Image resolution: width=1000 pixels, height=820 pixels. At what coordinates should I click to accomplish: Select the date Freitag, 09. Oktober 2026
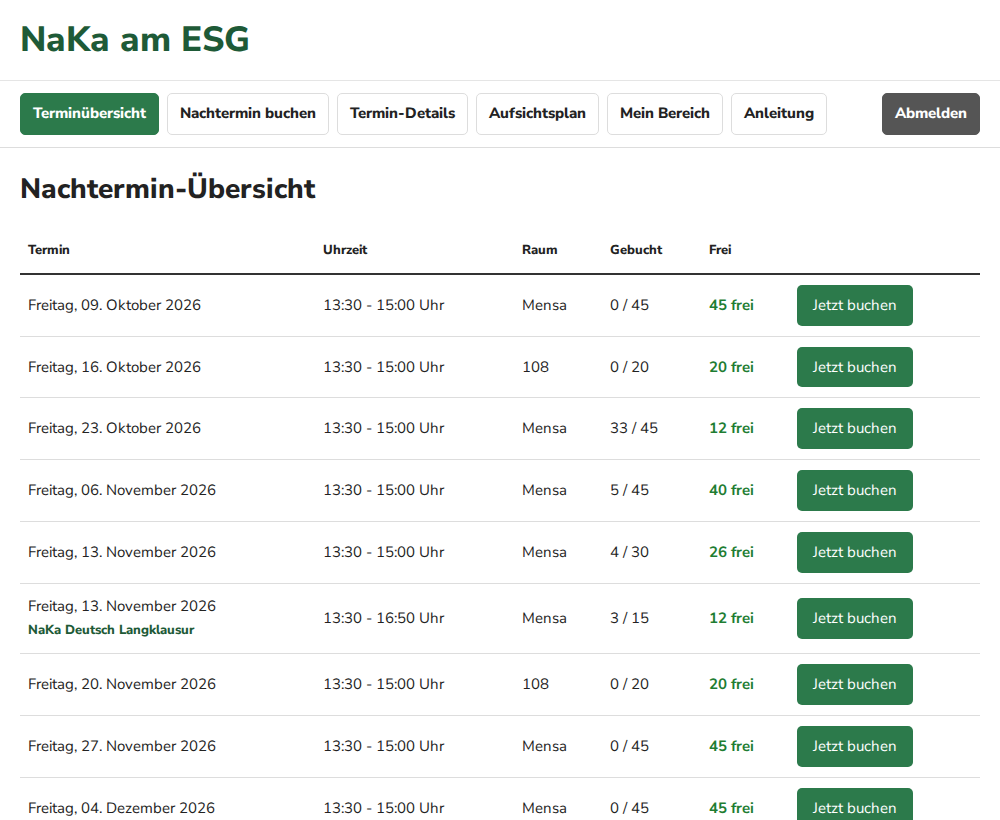pyautogui.click(x=114, y=305)
